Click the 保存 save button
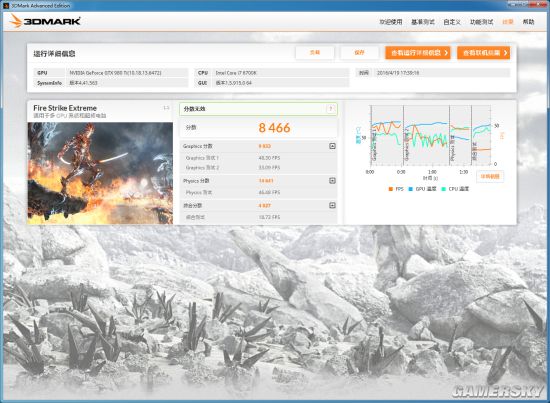The height and width of the screenshot is (403, 550). pos(360,53)
